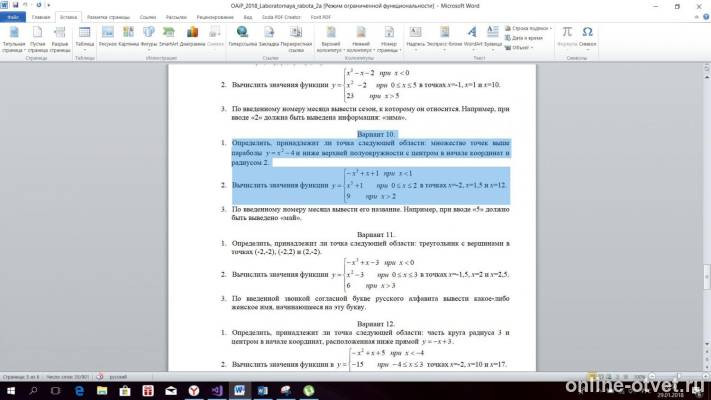The height and width of the screenshot is (400, 711).
Task: Add a Буквица drop cap
Action: [x=492, y=37]
